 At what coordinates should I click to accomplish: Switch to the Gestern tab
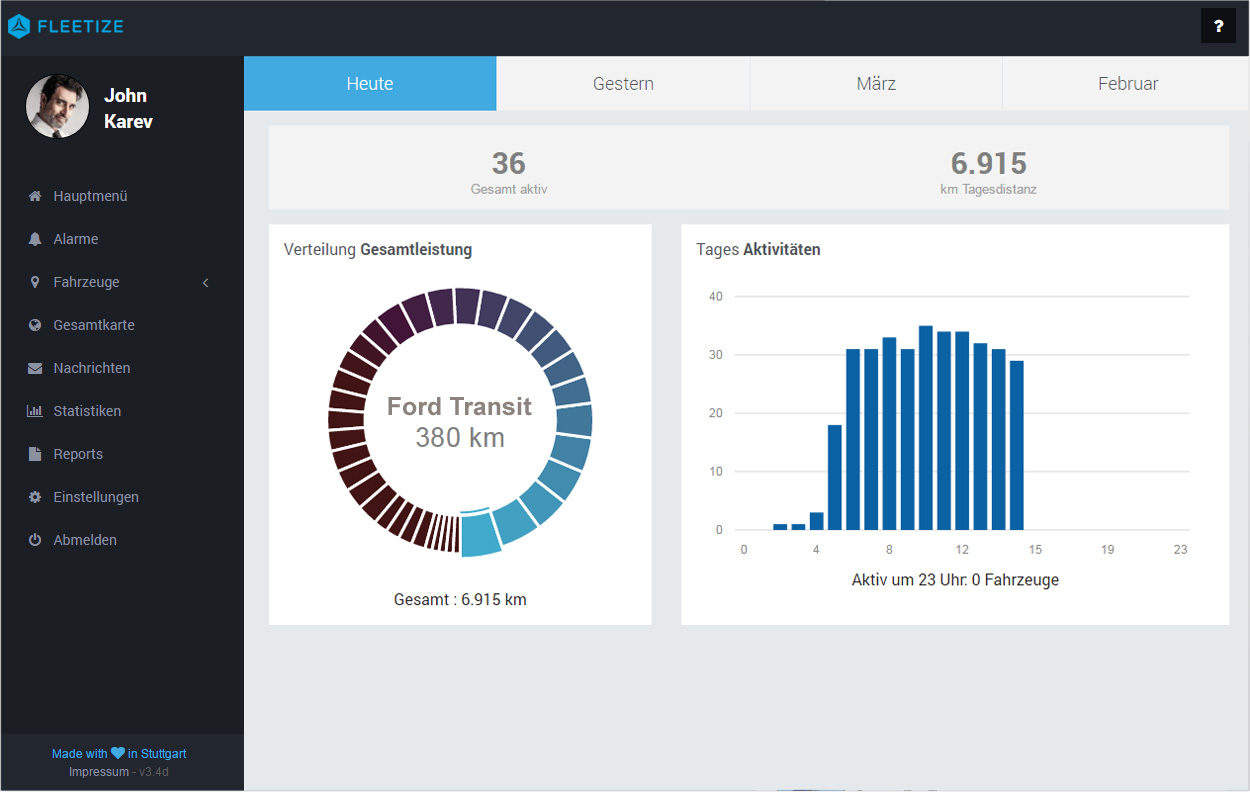click(x=623, y=84)
